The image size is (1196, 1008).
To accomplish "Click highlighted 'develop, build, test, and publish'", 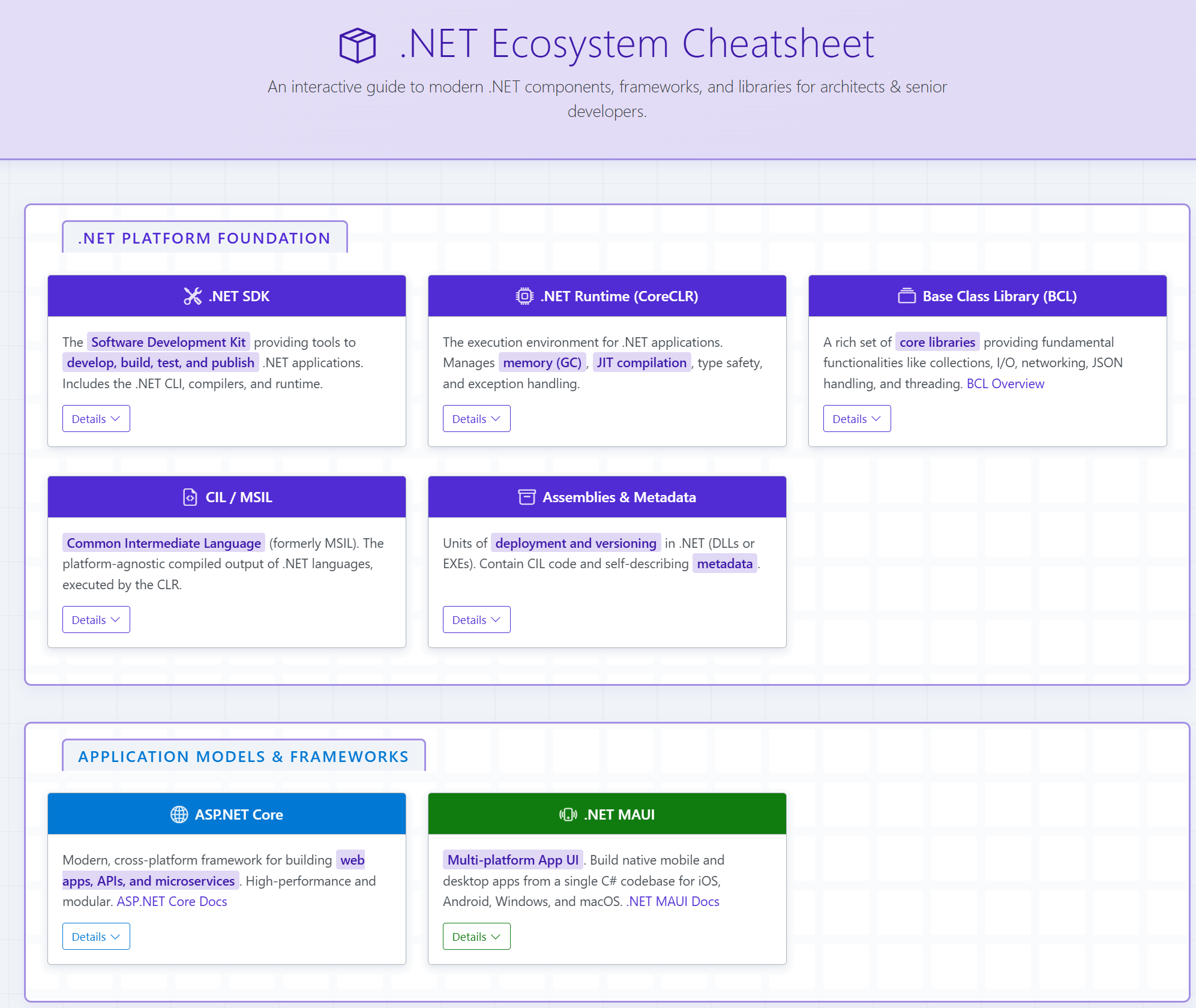I will (x=161, y=363).
